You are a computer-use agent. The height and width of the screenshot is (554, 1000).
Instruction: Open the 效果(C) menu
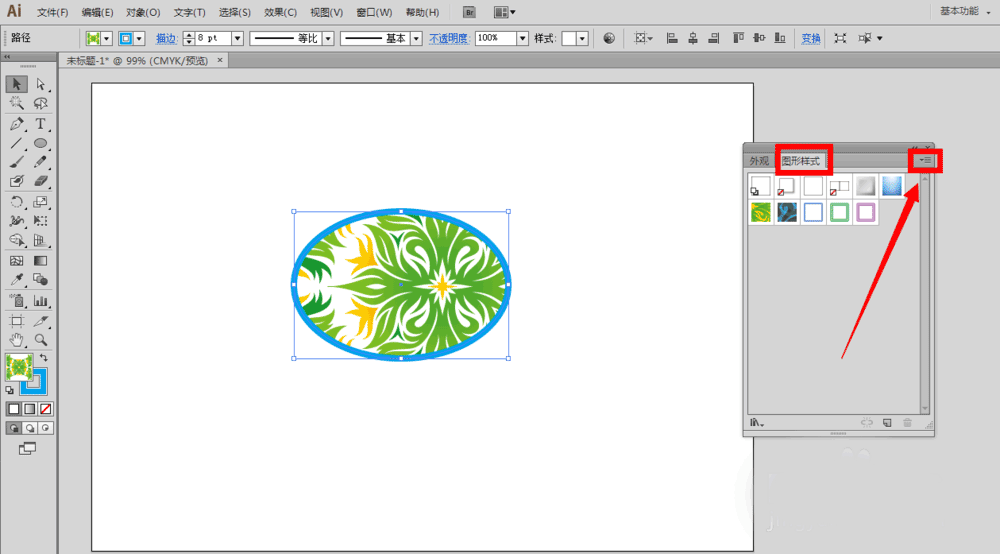[281, 13]
